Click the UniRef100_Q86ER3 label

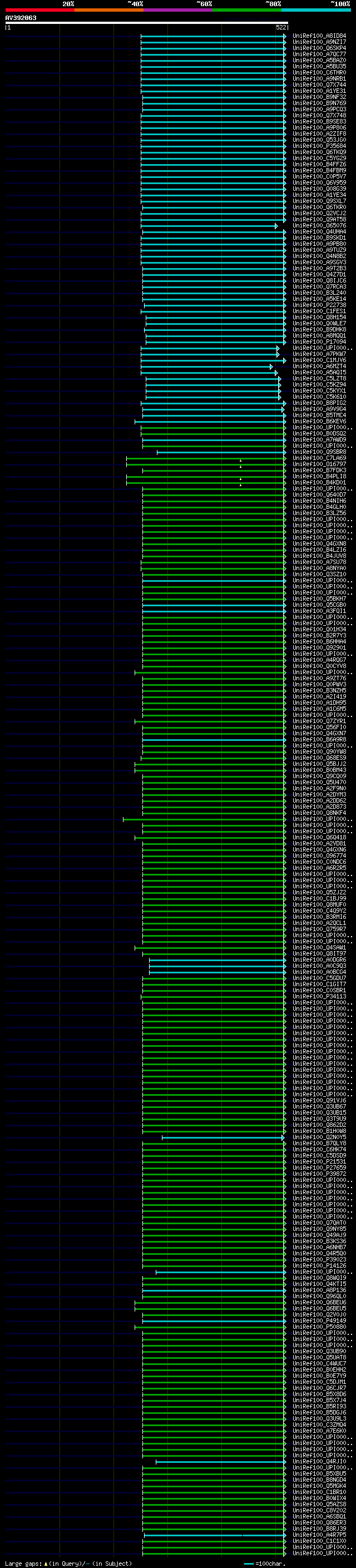[319, 1522]
